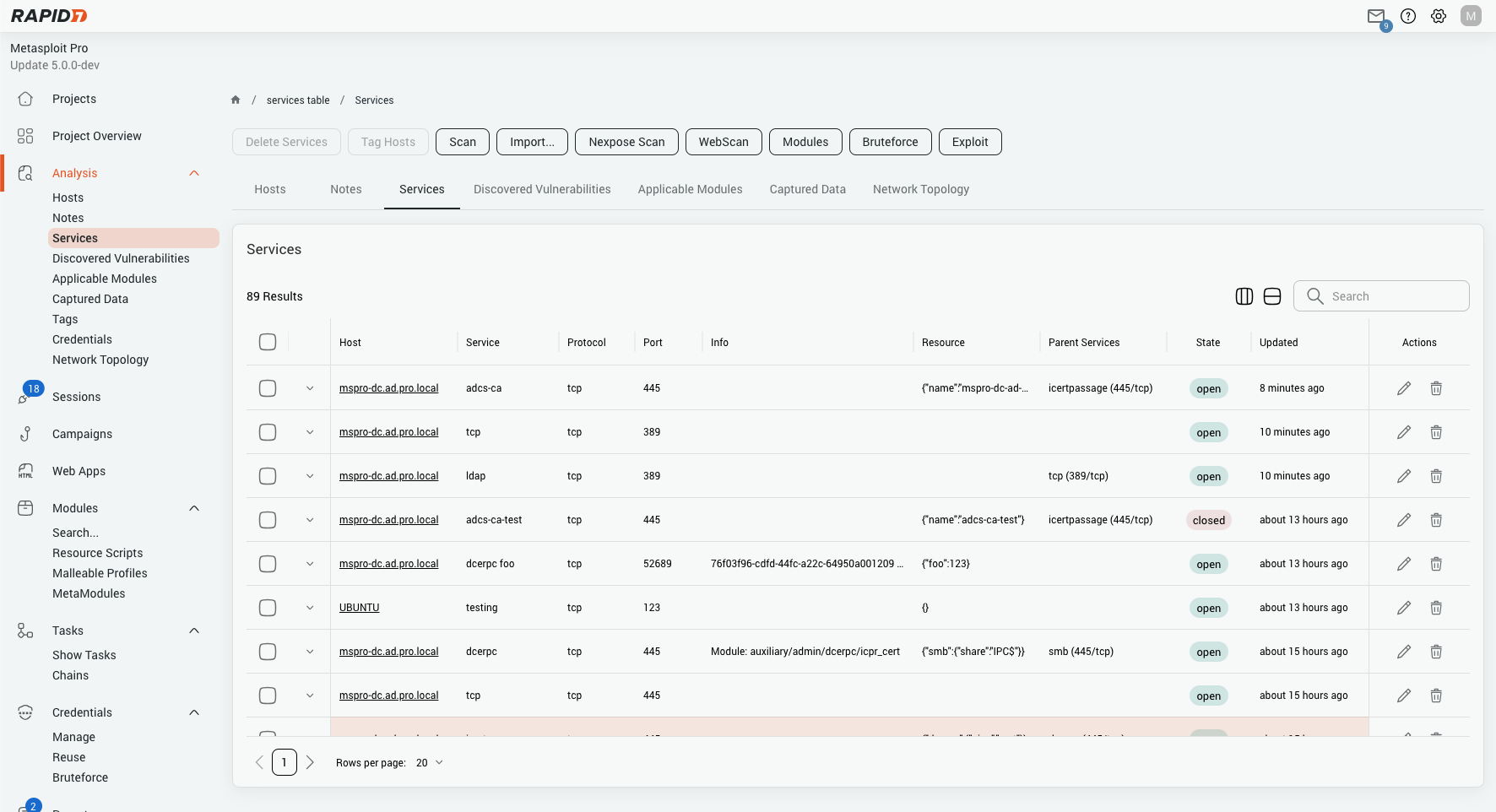
Task: Edit the UBUNTU testing service row
Action: tap(1404, 608)
